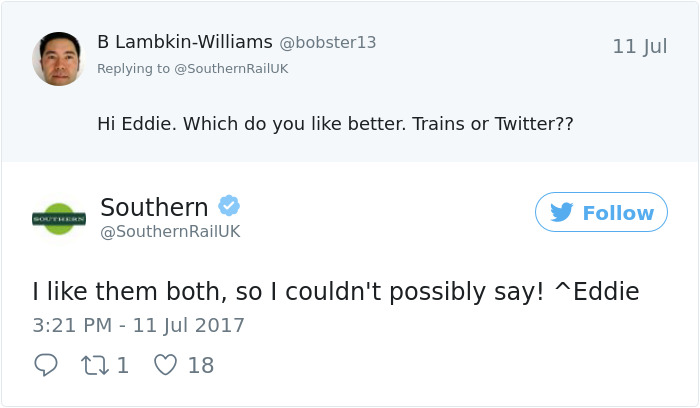The image size is (700, 408).
Task: Click the 'I like them both' tweet text
Action: pyautogui.click(x=335, y=291)
